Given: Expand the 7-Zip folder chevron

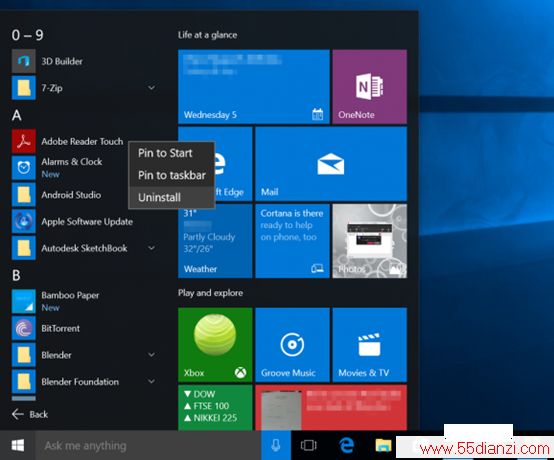Looking at the screenshot, I should click(152, 88).
